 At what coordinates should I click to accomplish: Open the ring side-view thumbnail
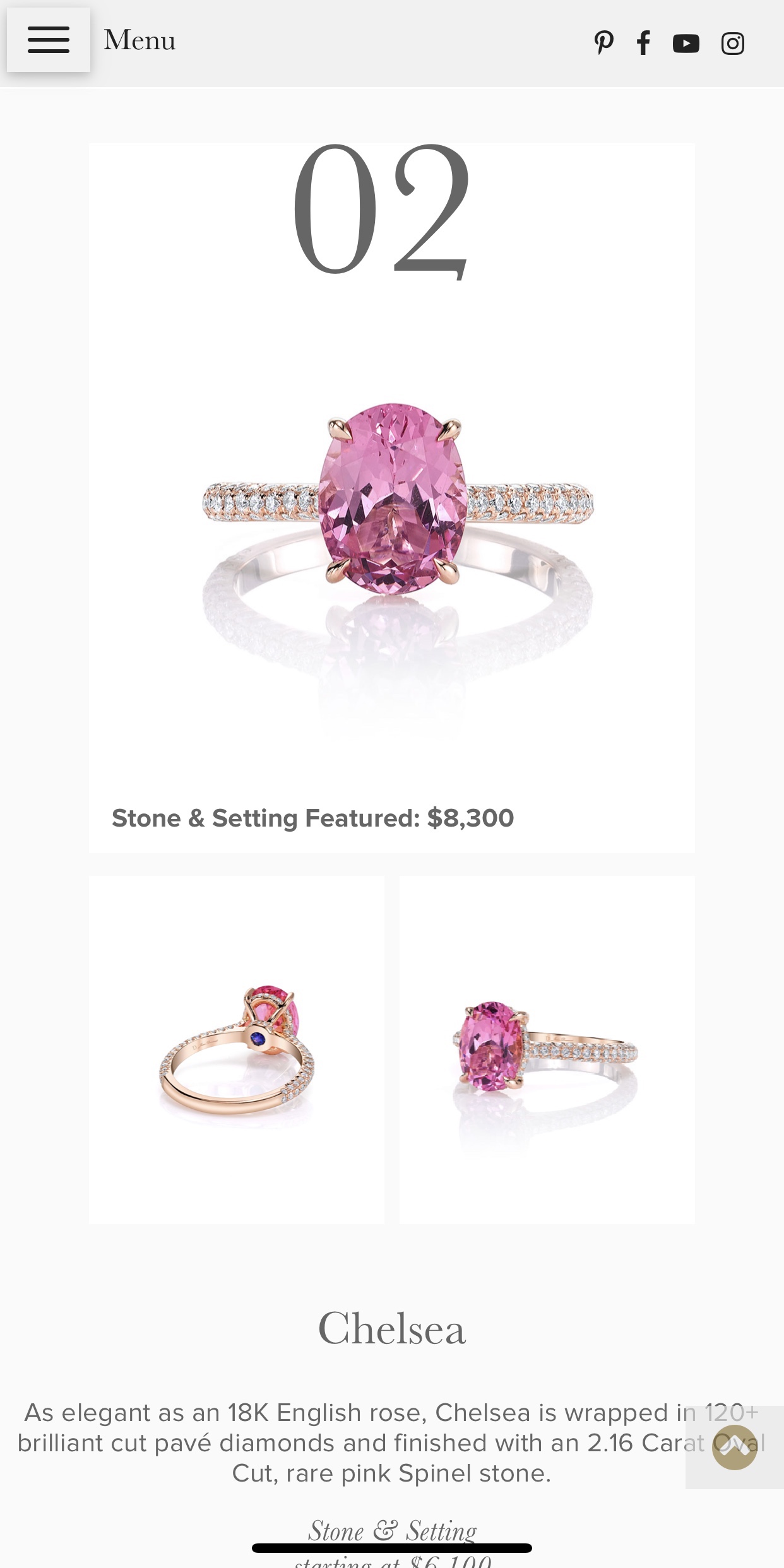click(x=547, y=1050)
